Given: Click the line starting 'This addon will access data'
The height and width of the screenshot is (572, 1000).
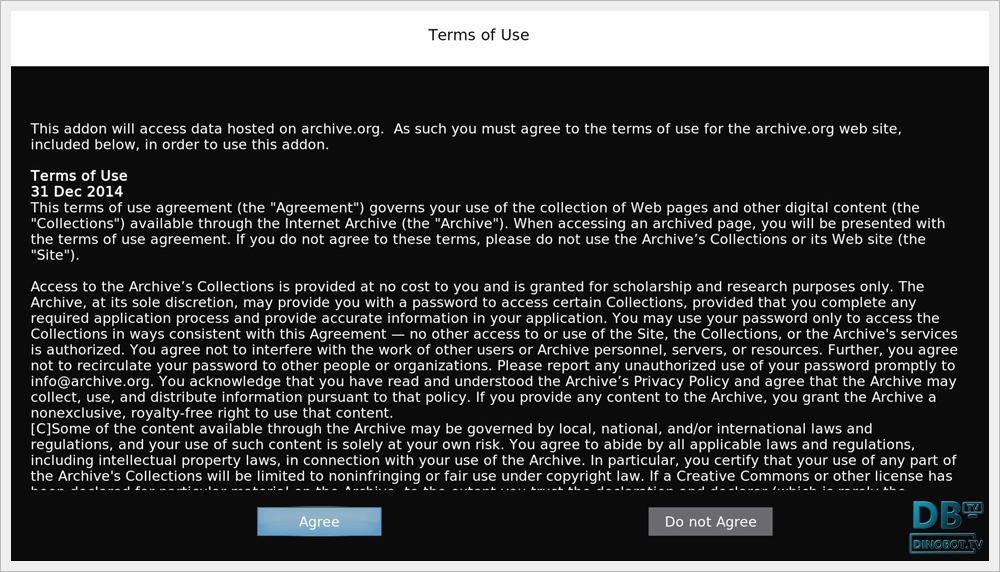Looking at the screenshot, I should coord(466,129).
